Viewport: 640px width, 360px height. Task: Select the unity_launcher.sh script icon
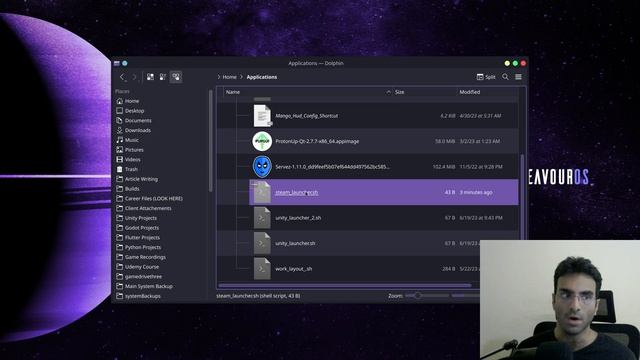click(262, 243)
